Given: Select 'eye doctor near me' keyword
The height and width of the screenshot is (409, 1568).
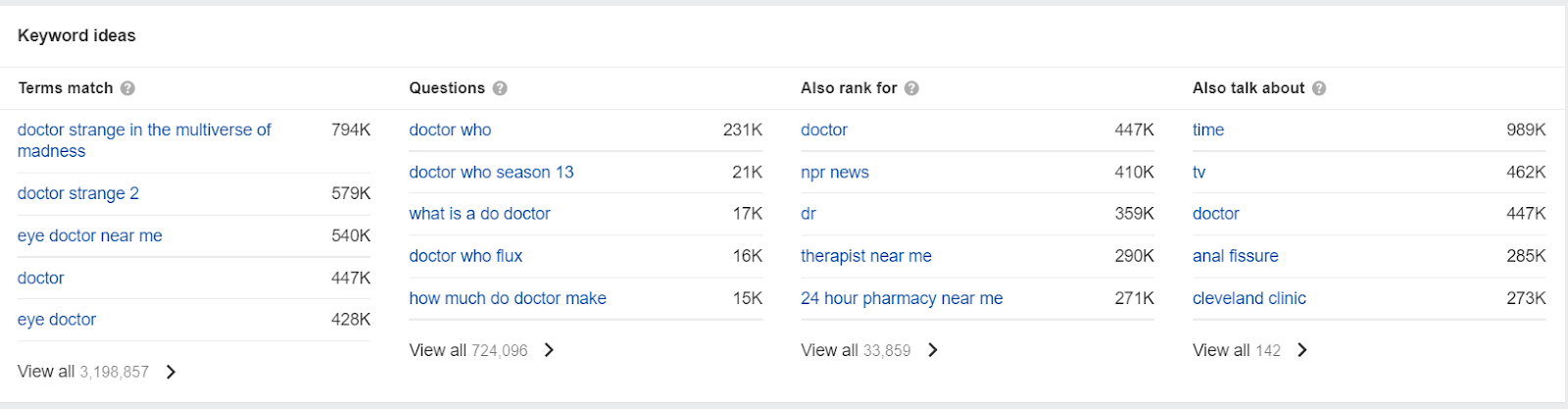Looking at the screenshot, I should click(90, 235).
